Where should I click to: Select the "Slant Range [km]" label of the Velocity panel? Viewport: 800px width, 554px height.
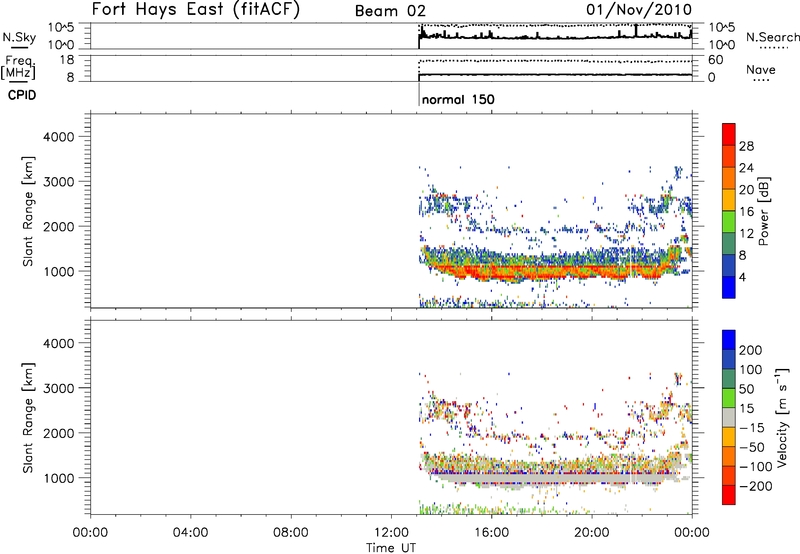point(28,418)
